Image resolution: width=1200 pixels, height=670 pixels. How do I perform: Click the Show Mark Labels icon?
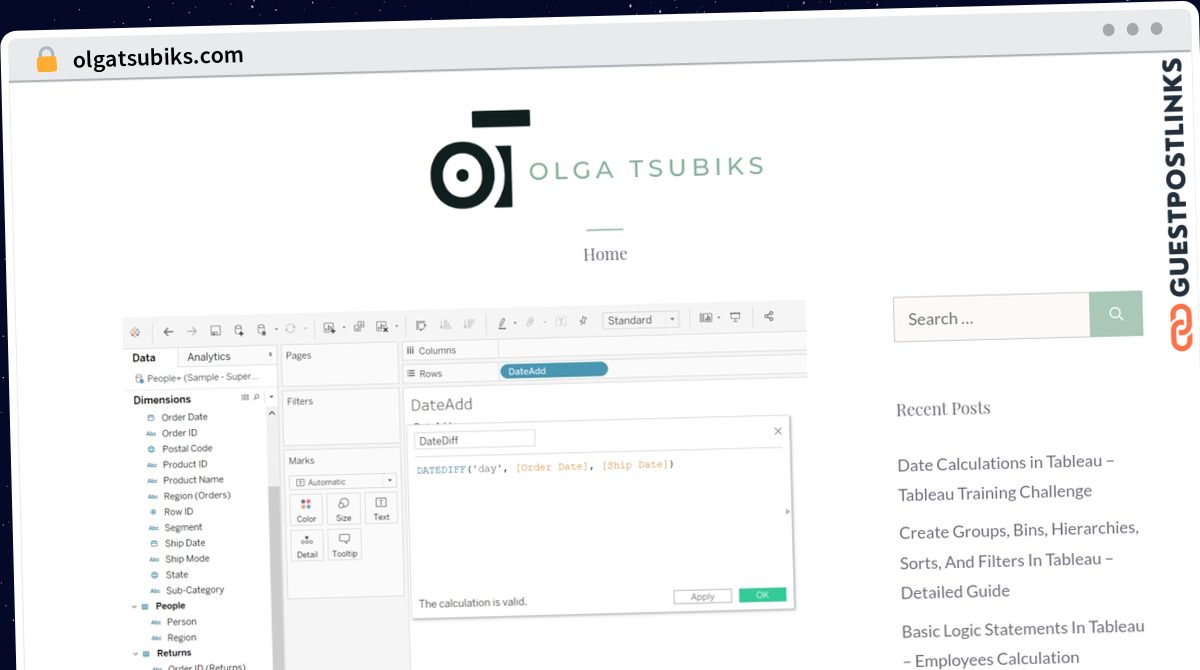pyautogui.click(x=560, y=321)
